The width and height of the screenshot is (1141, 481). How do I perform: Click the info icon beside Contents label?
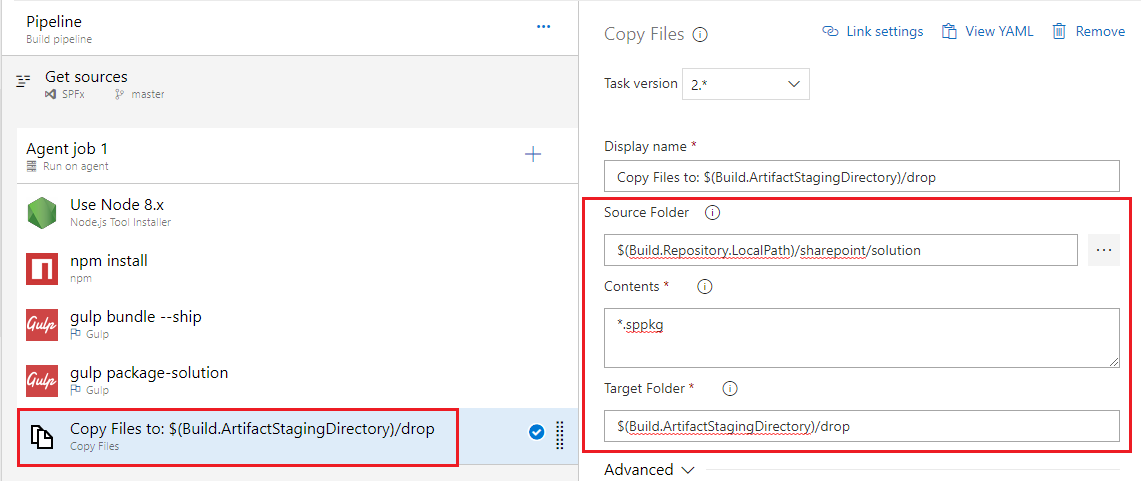(704, 287)
